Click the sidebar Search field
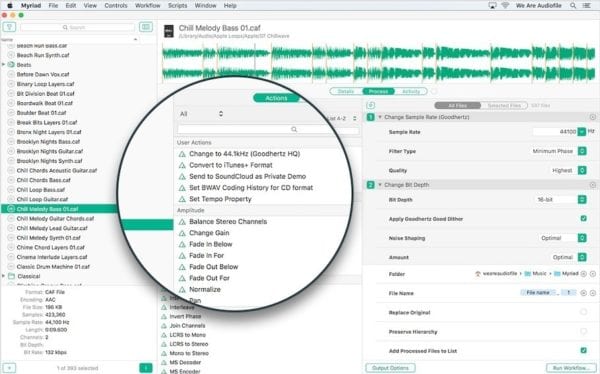Viewport: 600px width, 374px height. point(78,27)
